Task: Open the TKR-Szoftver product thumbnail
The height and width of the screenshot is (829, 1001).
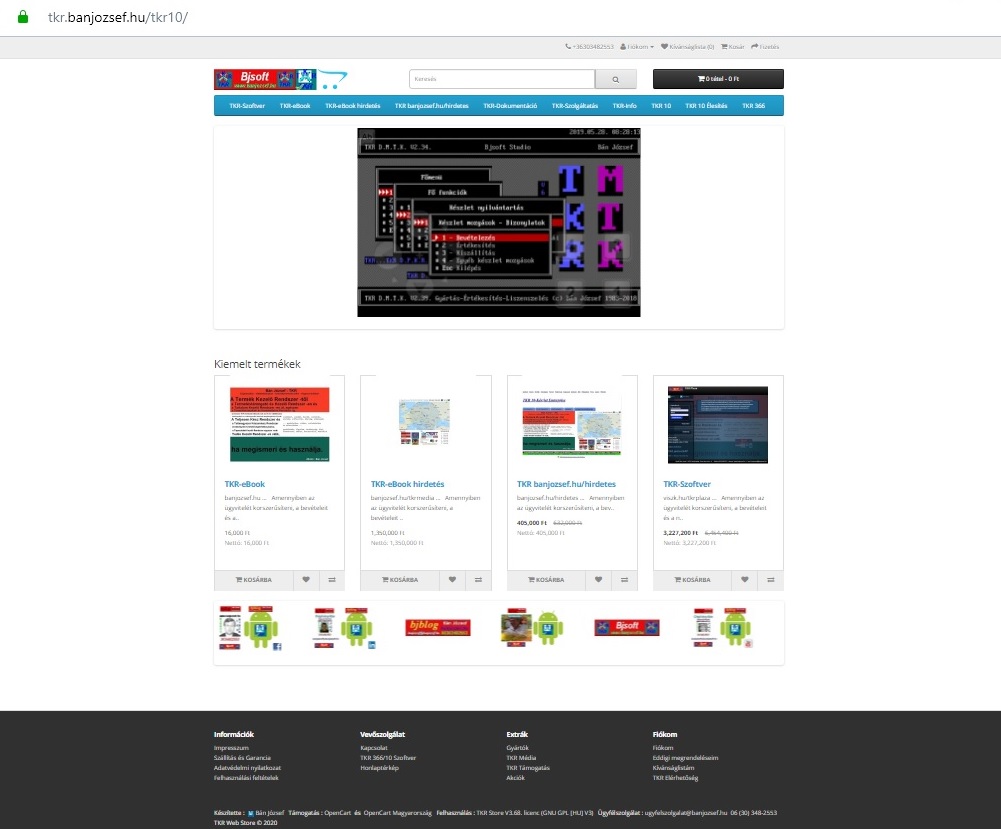Action: click(718, 424)
